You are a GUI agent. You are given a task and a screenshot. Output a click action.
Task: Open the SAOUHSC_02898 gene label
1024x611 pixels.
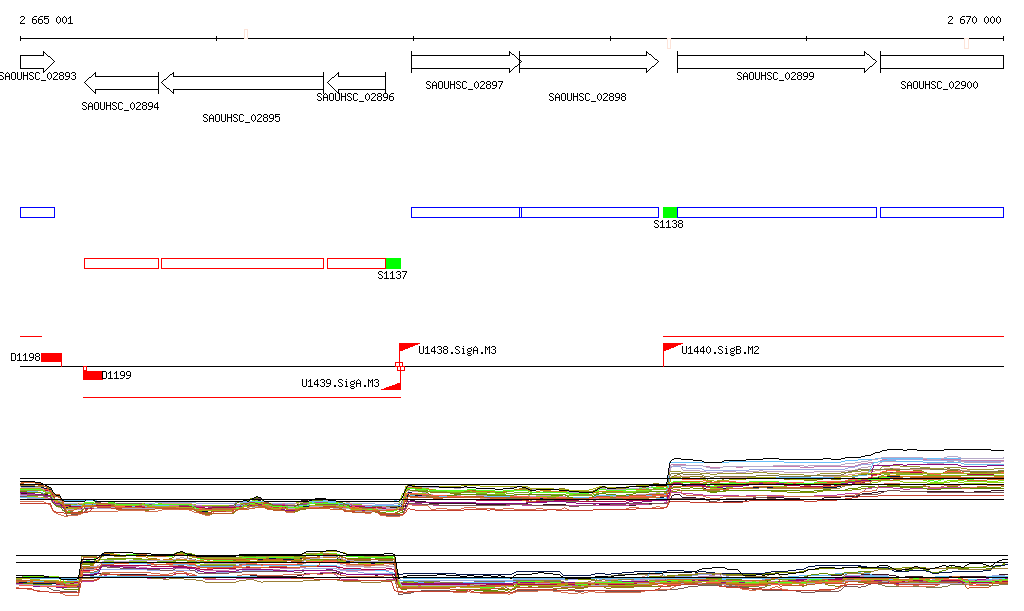587,98
